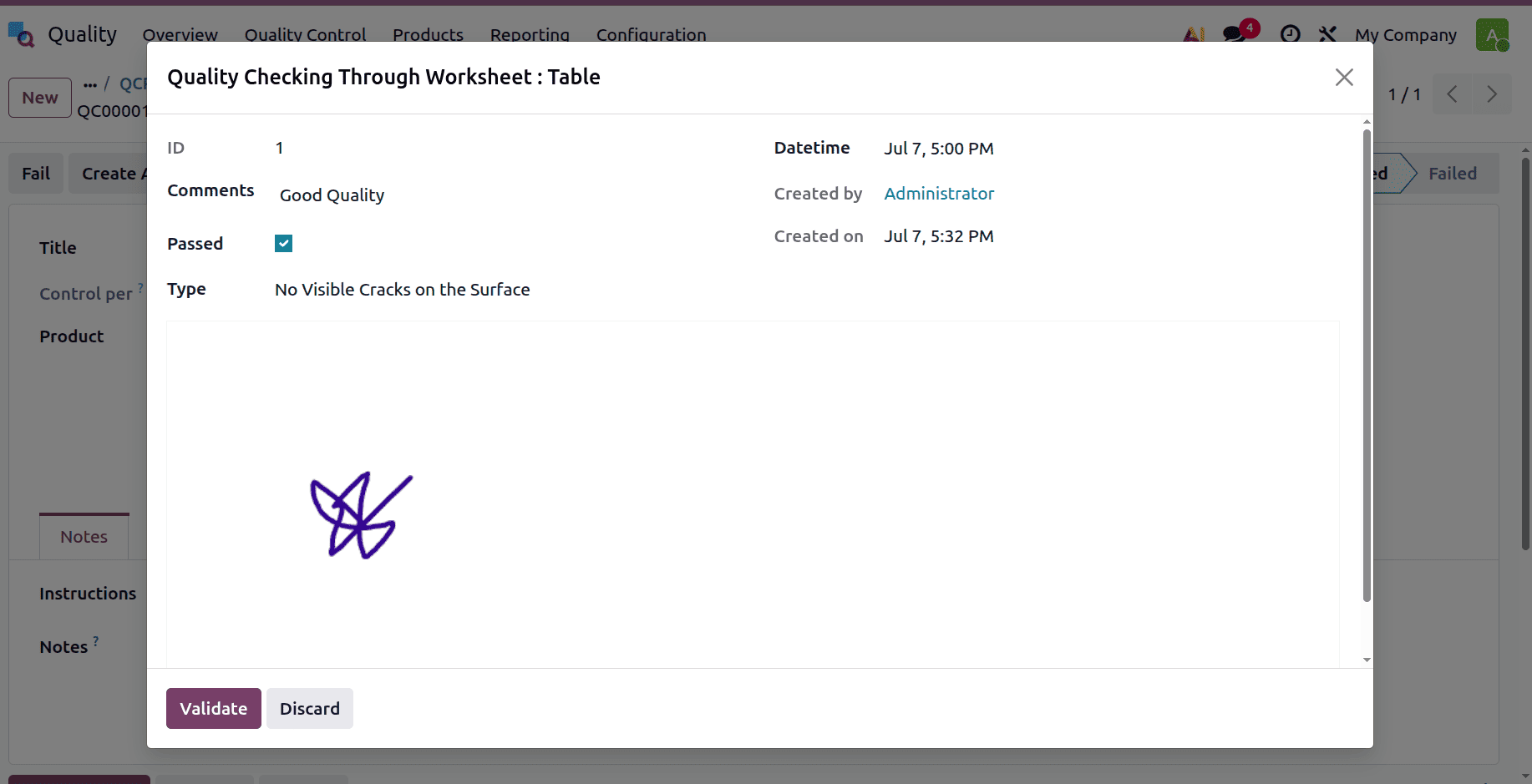Click the dialog vertical scrollbar
Viewport: 1532px width, 784px height.
click(x=1367, y=365)
